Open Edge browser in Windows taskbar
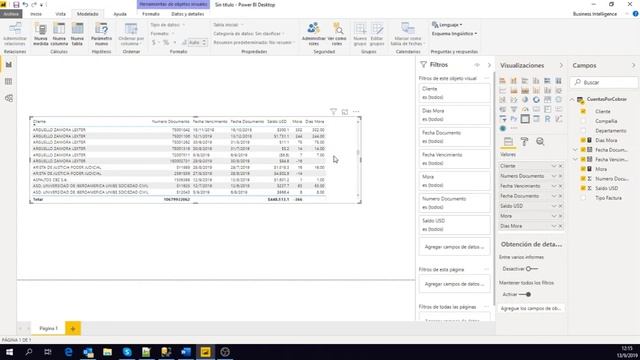This screenshot has width=640, height=360. [x=68, y=352]
